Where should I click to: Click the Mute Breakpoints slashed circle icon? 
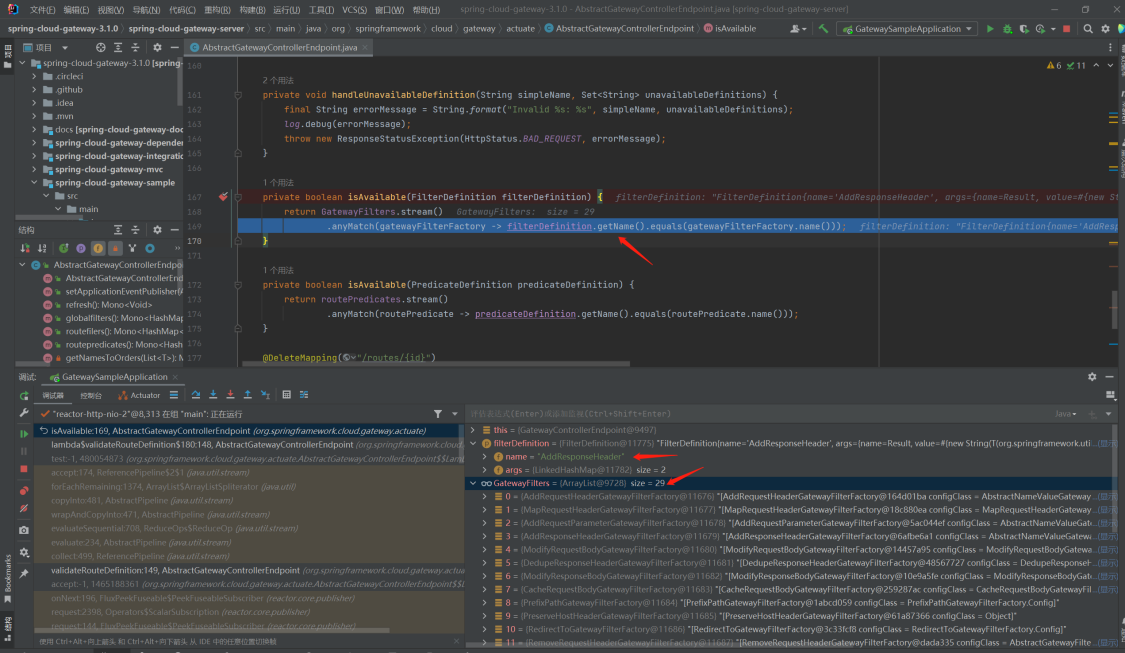click(x=24, y=508)
